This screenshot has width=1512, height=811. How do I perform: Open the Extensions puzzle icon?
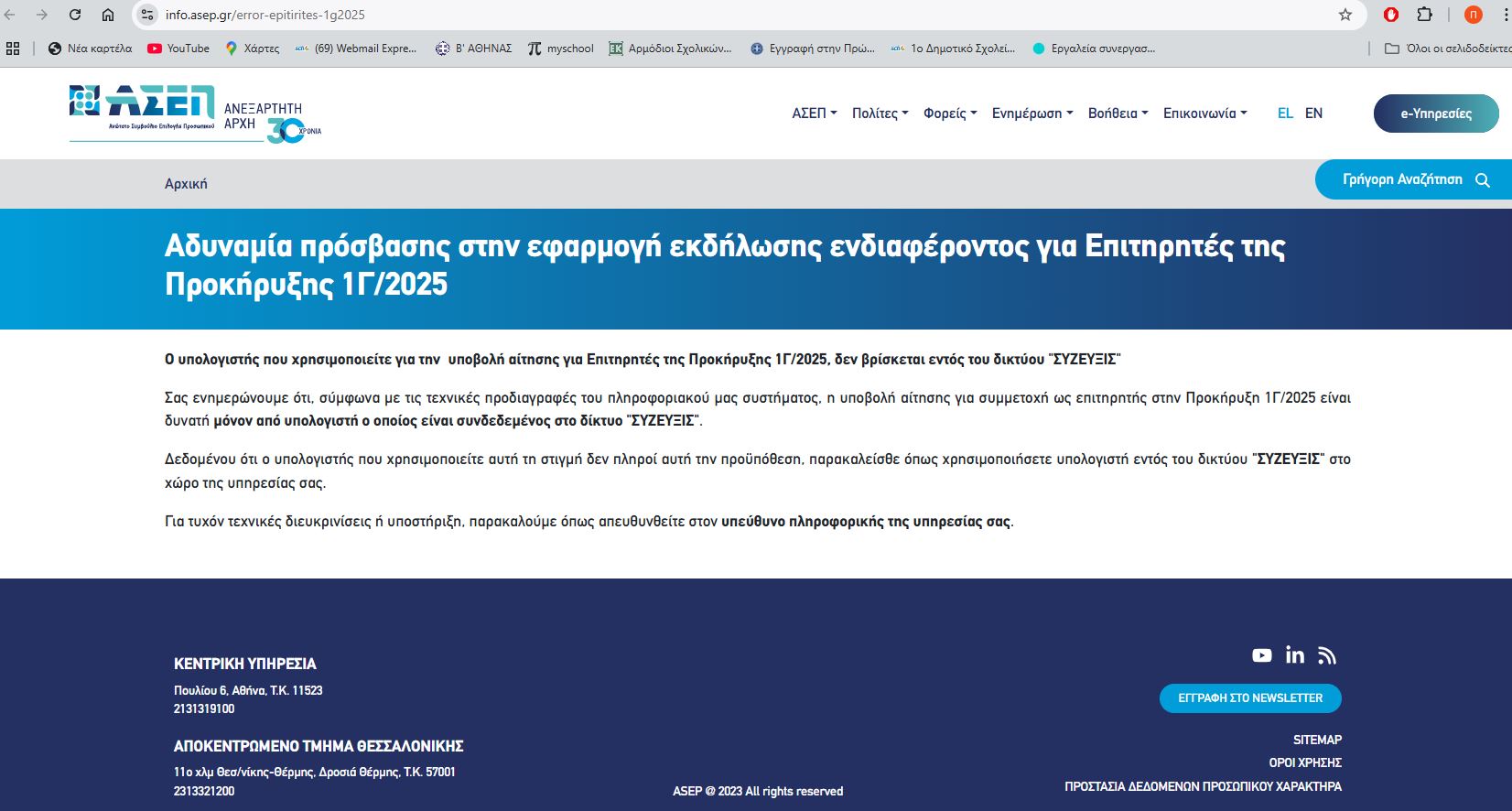point(1425,15)
